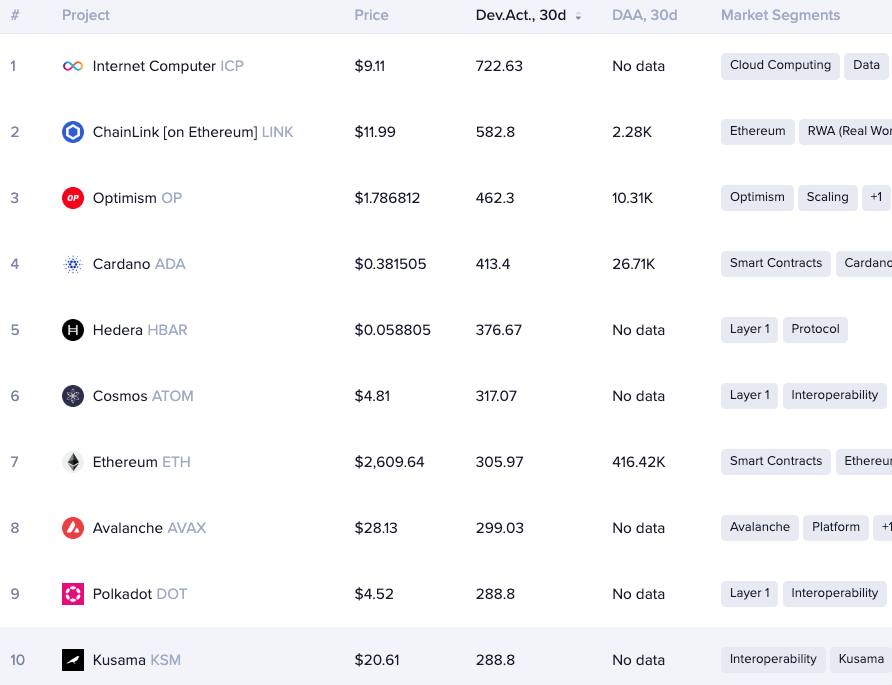
Task: Select the RWA (Real World) segment tag
Action: pos(845,132)
